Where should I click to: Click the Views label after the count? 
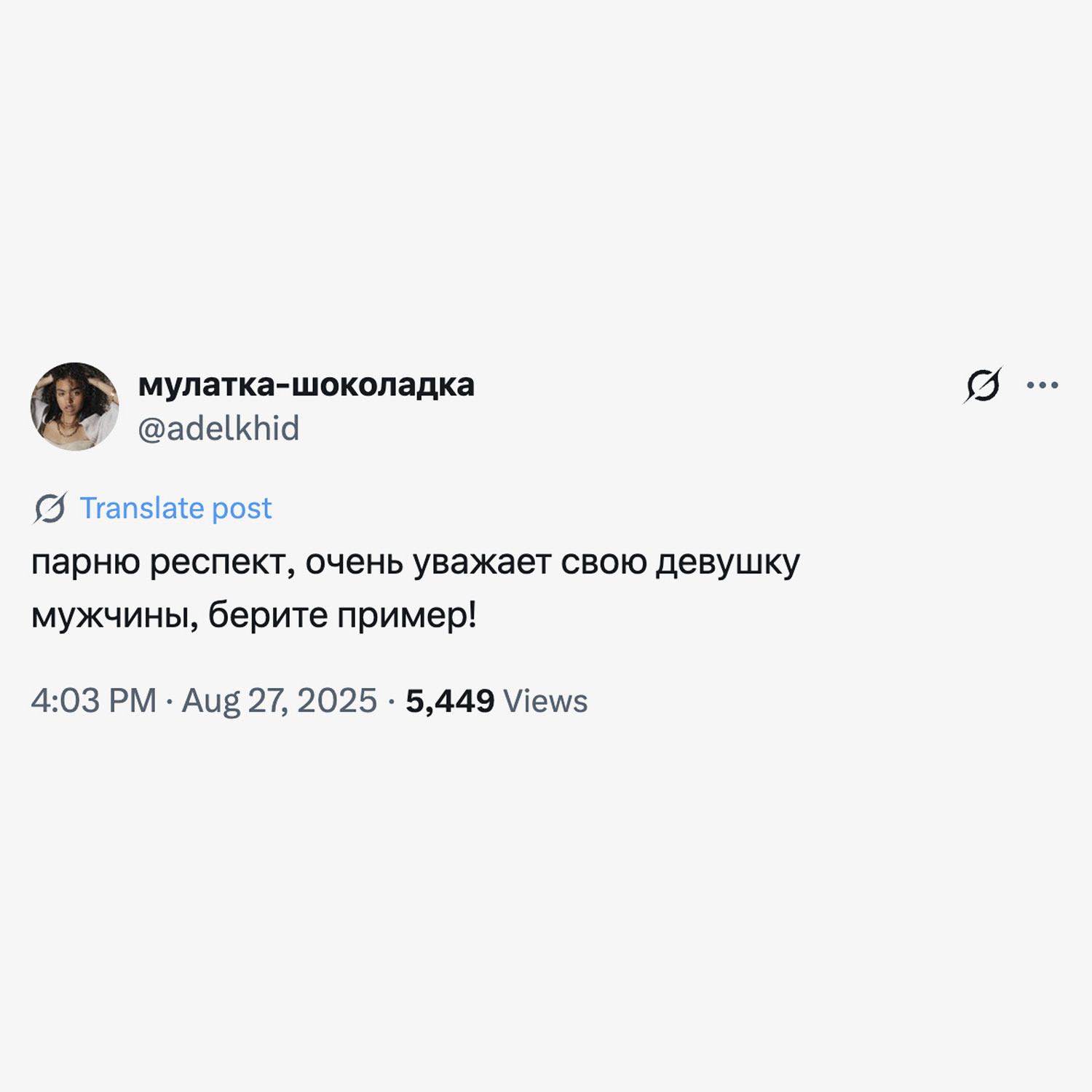545,701
